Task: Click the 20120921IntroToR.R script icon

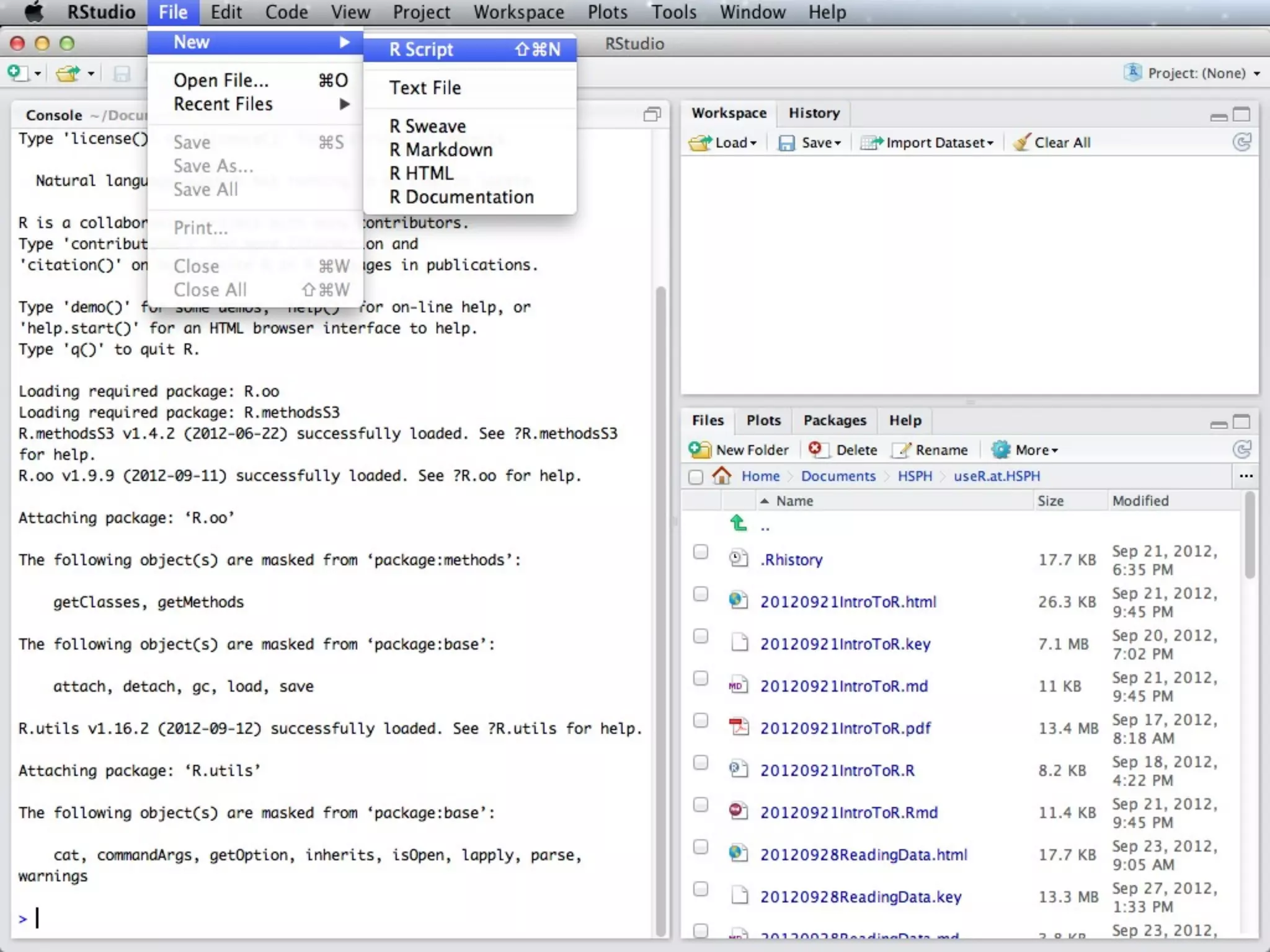Action: (738, 769)
